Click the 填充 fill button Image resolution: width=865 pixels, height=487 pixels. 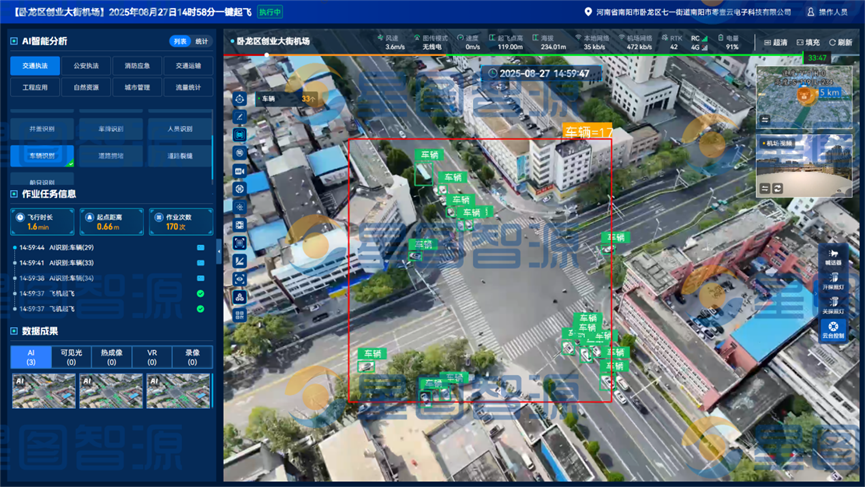click(808, 42)
